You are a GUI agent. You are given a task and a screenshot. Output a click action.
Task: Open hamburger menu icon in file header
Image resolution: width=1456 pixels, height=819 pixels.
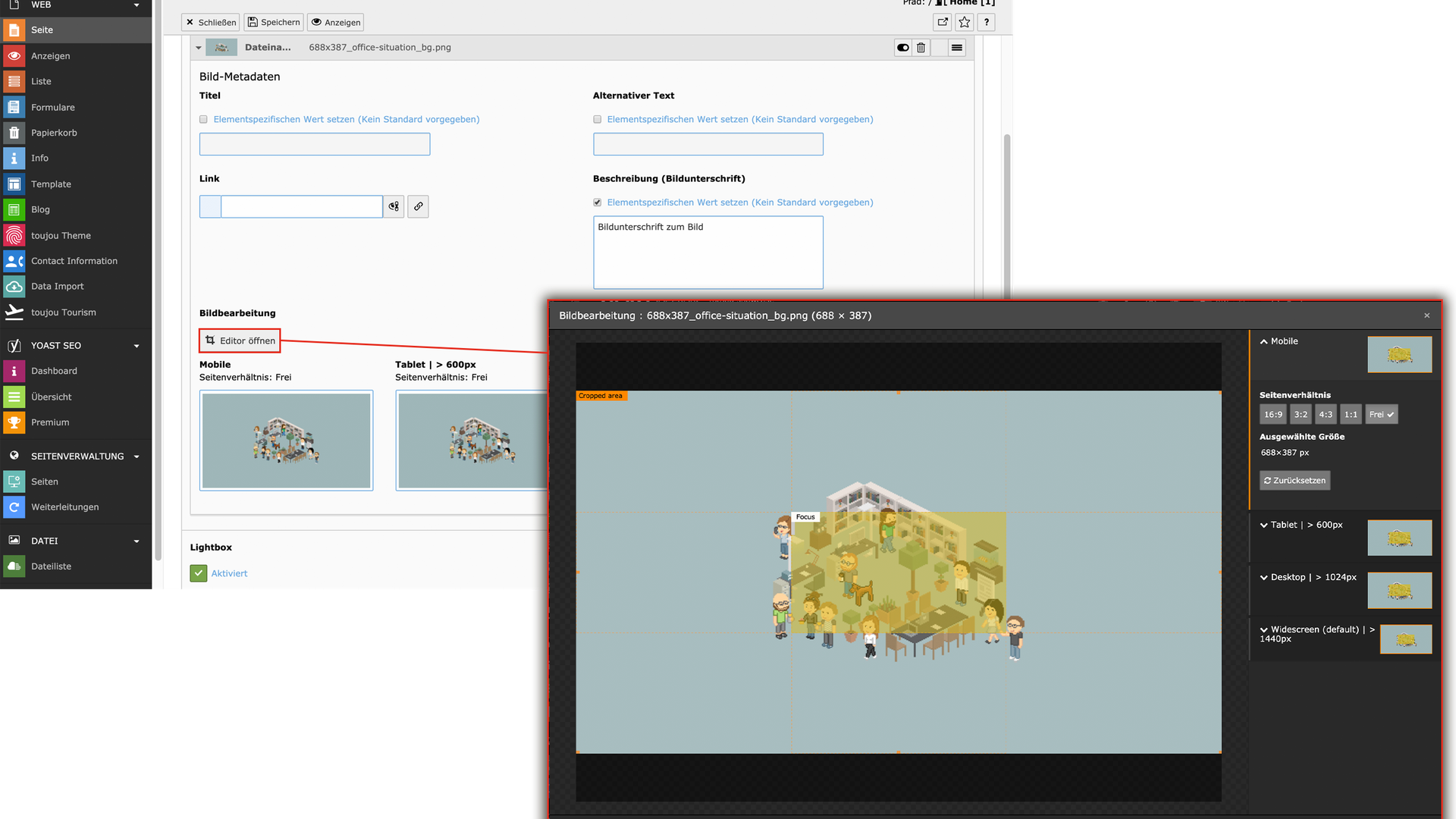click(956, 48)
